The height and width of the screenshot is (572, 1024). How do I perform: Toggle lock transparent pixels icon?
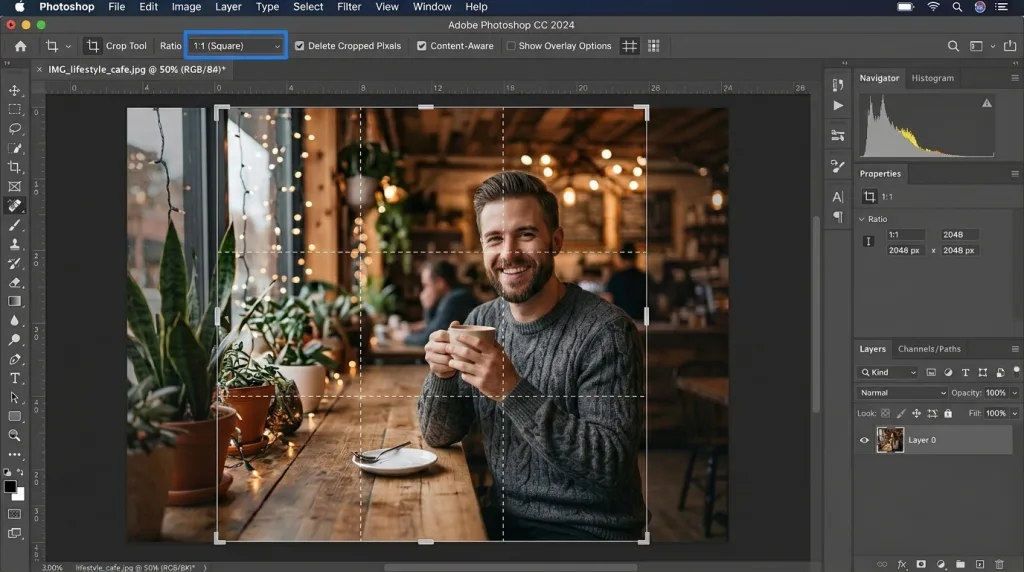pos(886,413)
